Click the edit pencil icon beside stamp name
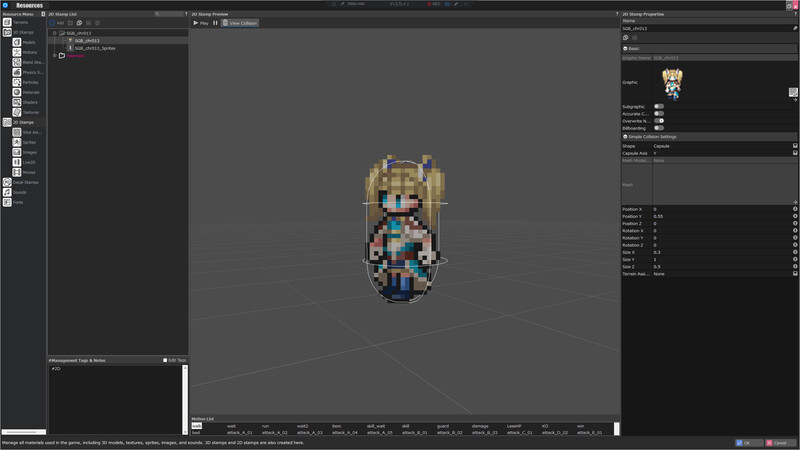 tap(795, 29)
